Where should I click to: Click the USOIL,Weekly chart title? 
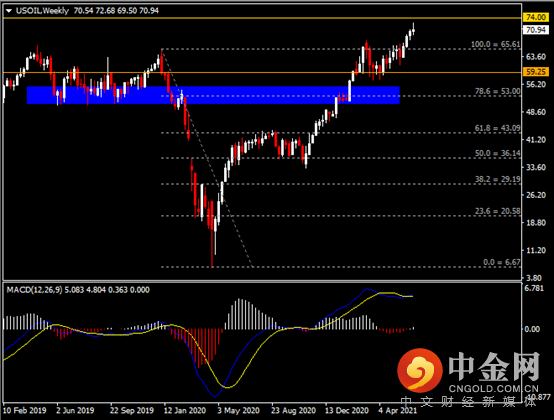point(42,11)
